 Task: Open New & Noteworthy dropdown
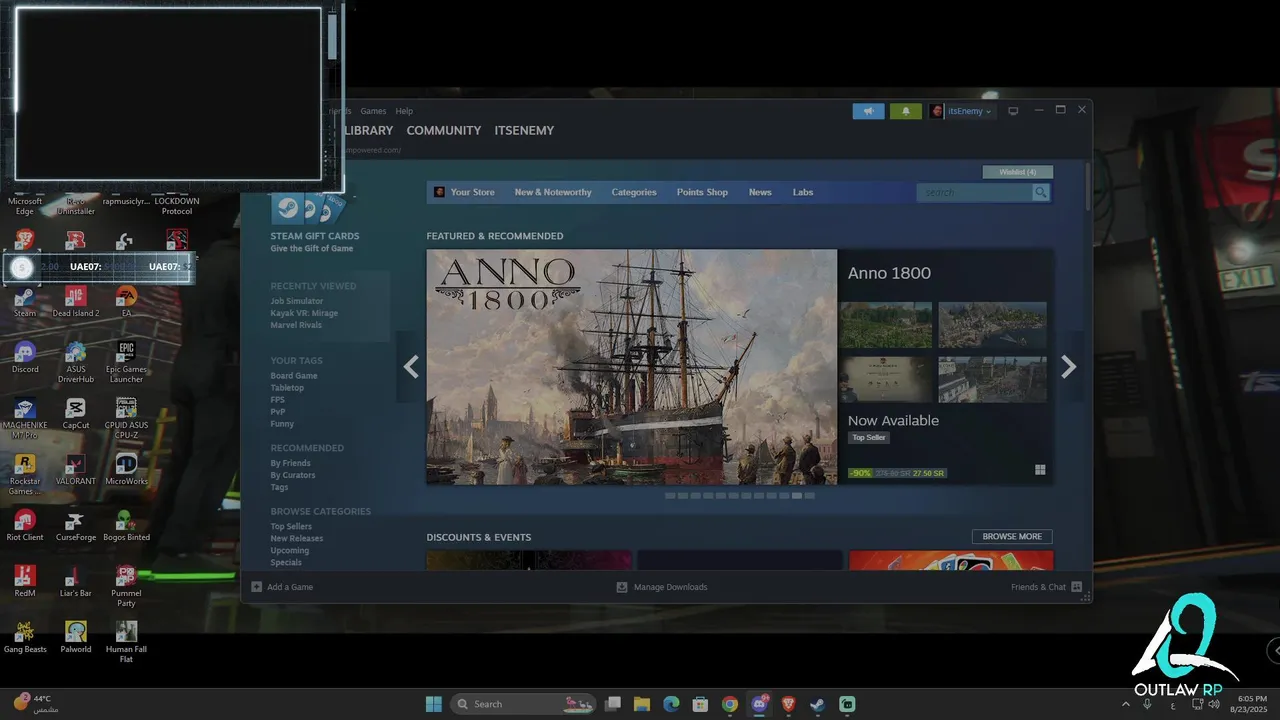[553, 192]
